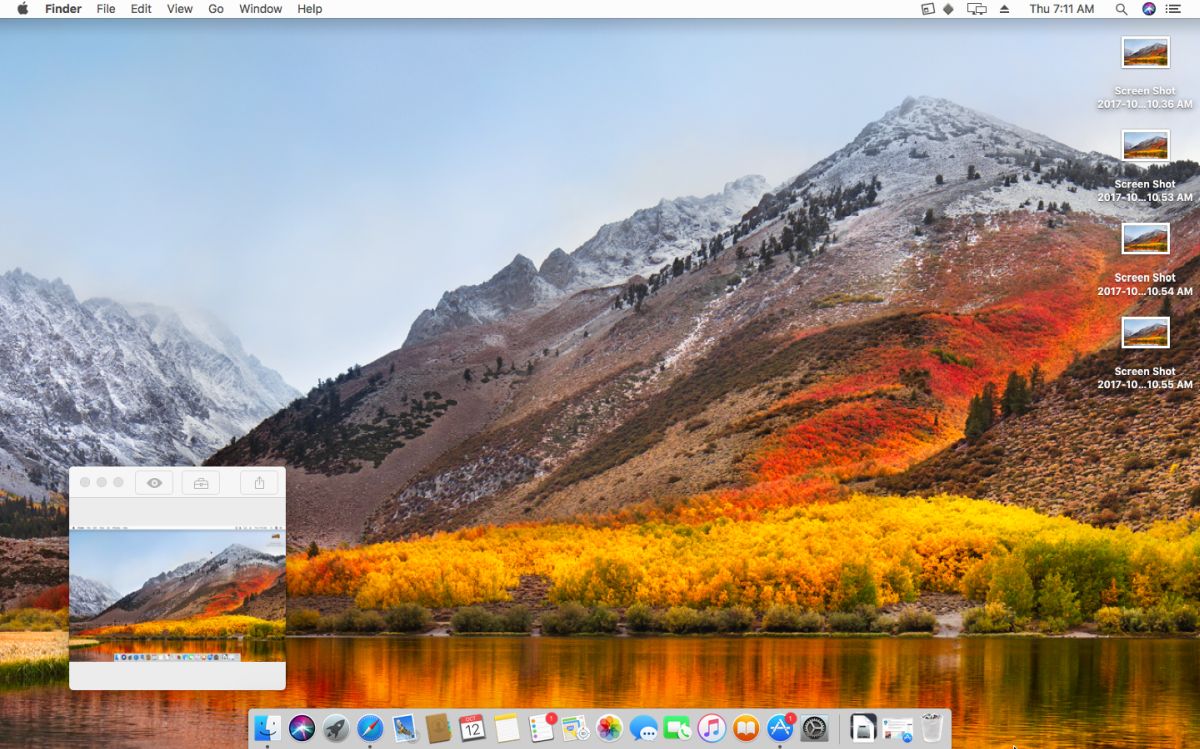
Task: Launch Siri from the Dock
Action: pyautogui.click(x=302, y=728)
